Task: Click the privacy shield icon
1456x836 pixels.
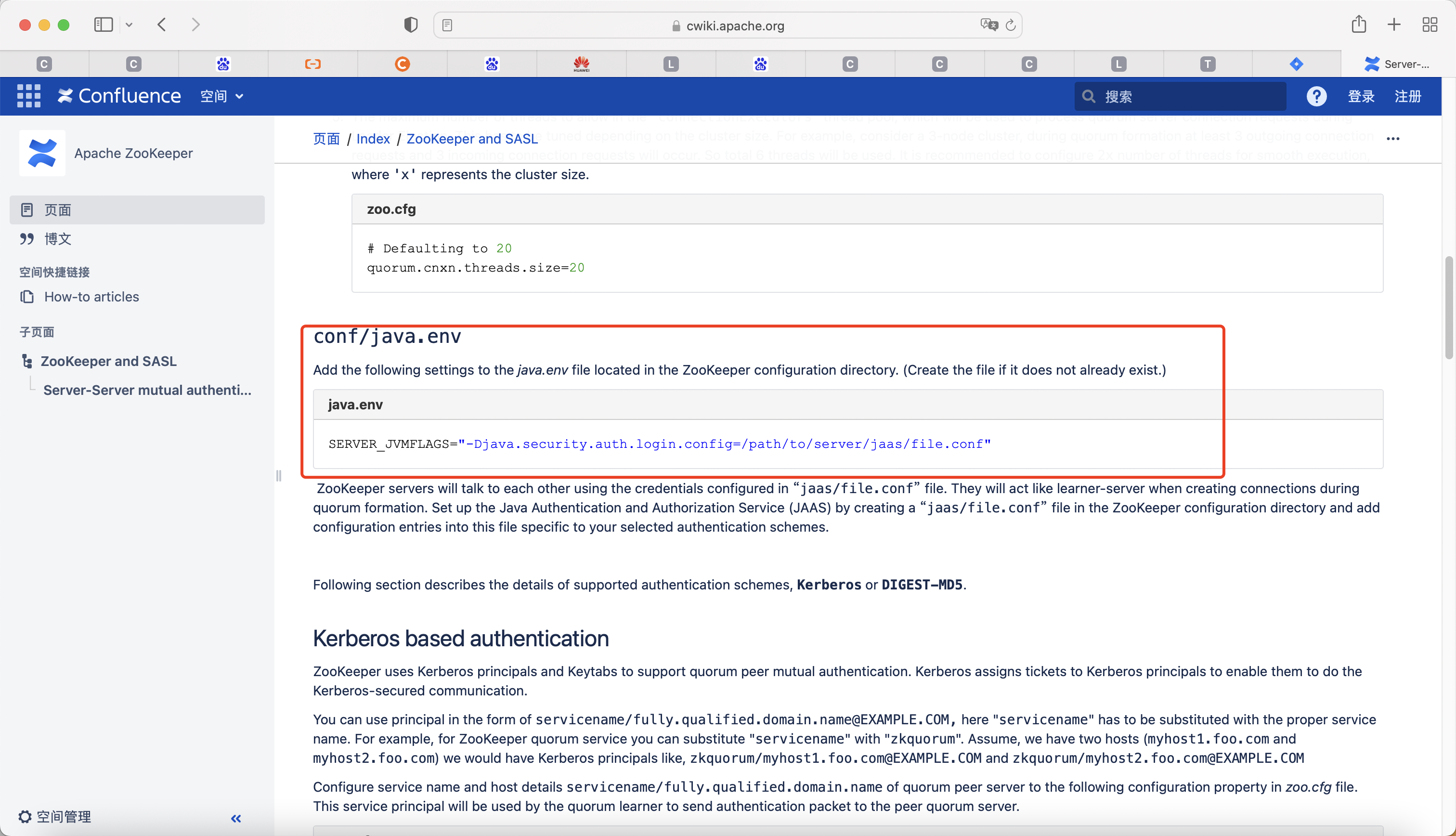Action: coord(410,25)
